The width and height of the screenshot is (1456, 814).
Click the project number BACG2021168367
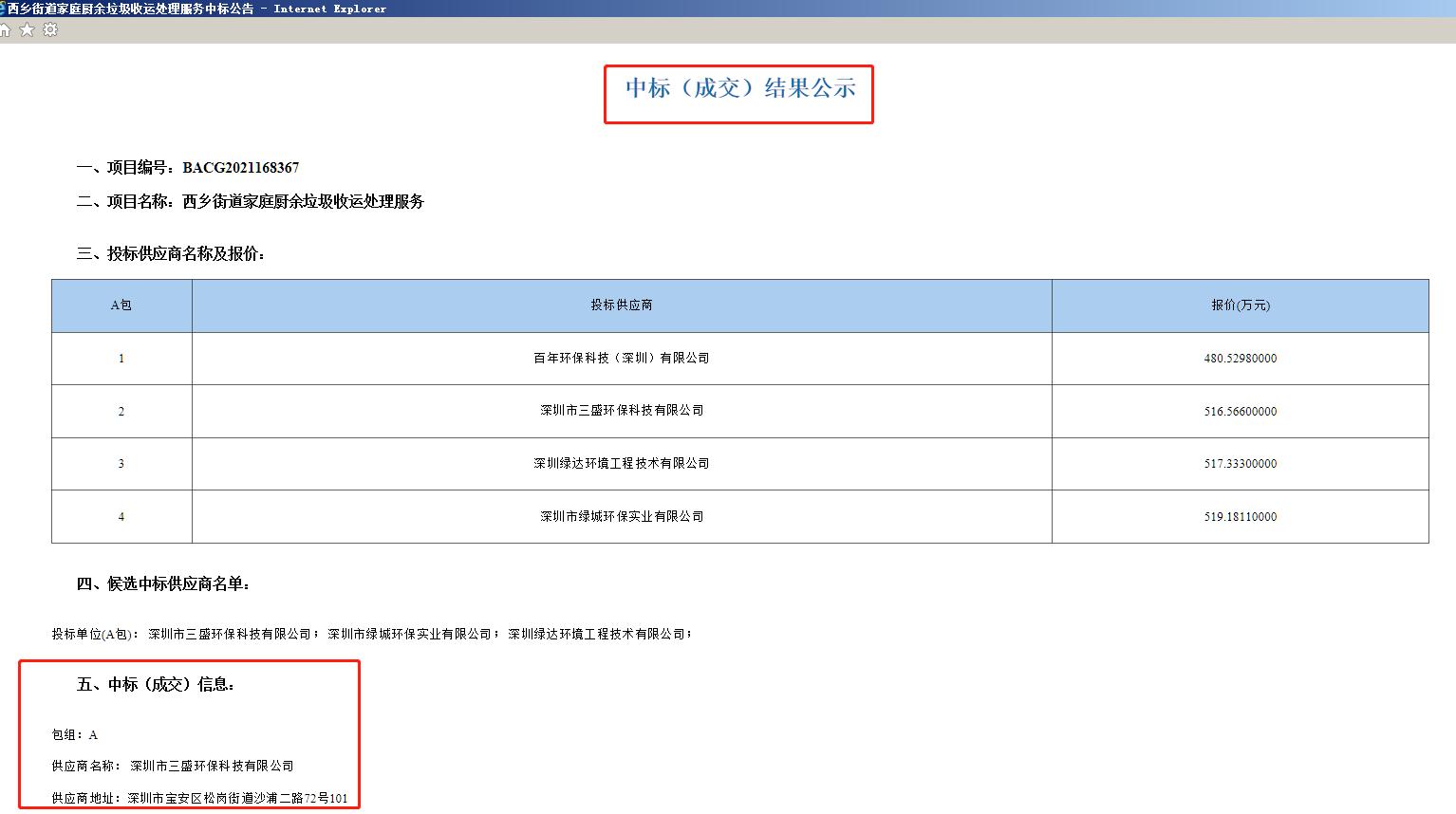click(239, 167)
